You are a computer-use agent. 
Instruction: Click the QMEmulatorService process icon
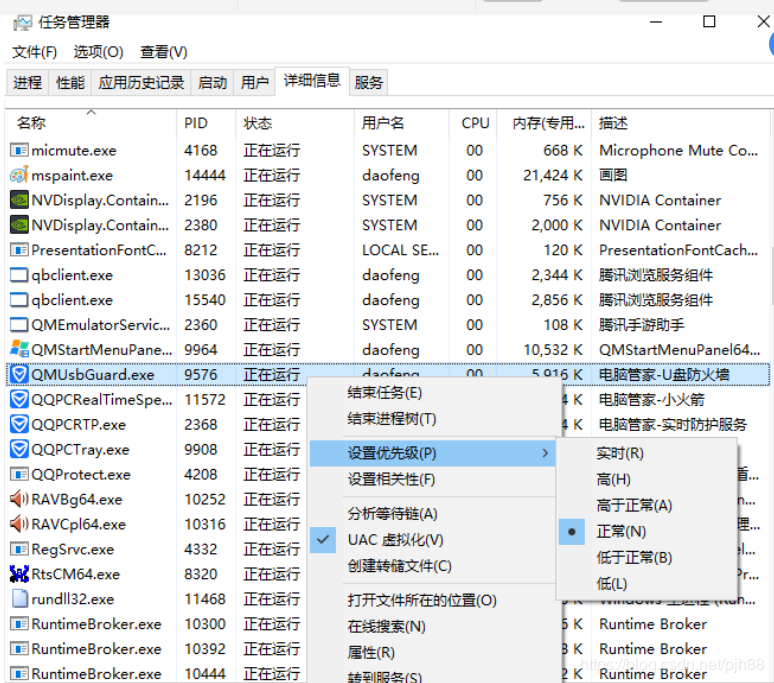pyautogui.click(x=19, y=324)
